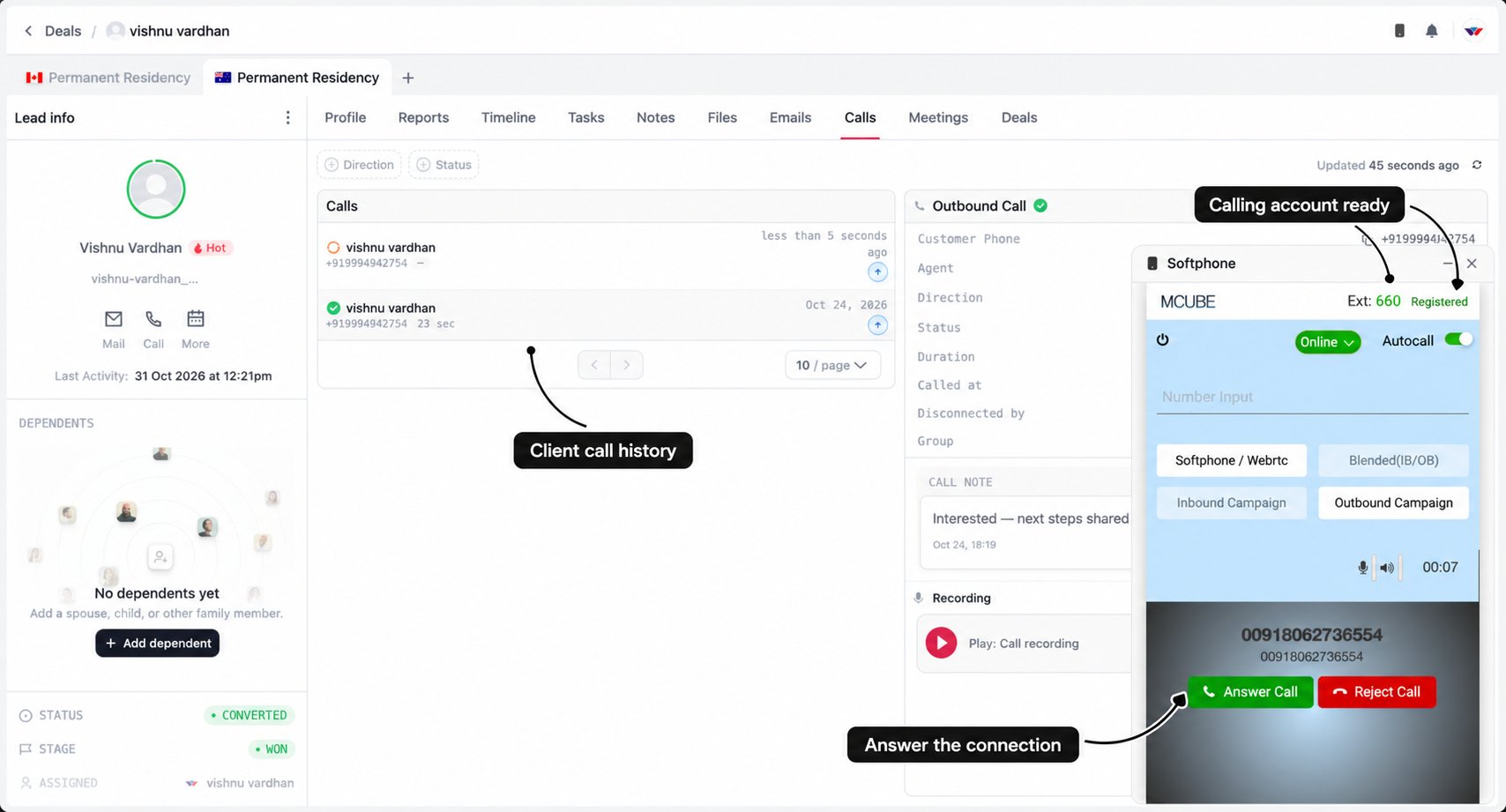Viewport: 1506px width, 812px height.
Task: Open the 10 / page dropdown
Action: tap(832, 365)
